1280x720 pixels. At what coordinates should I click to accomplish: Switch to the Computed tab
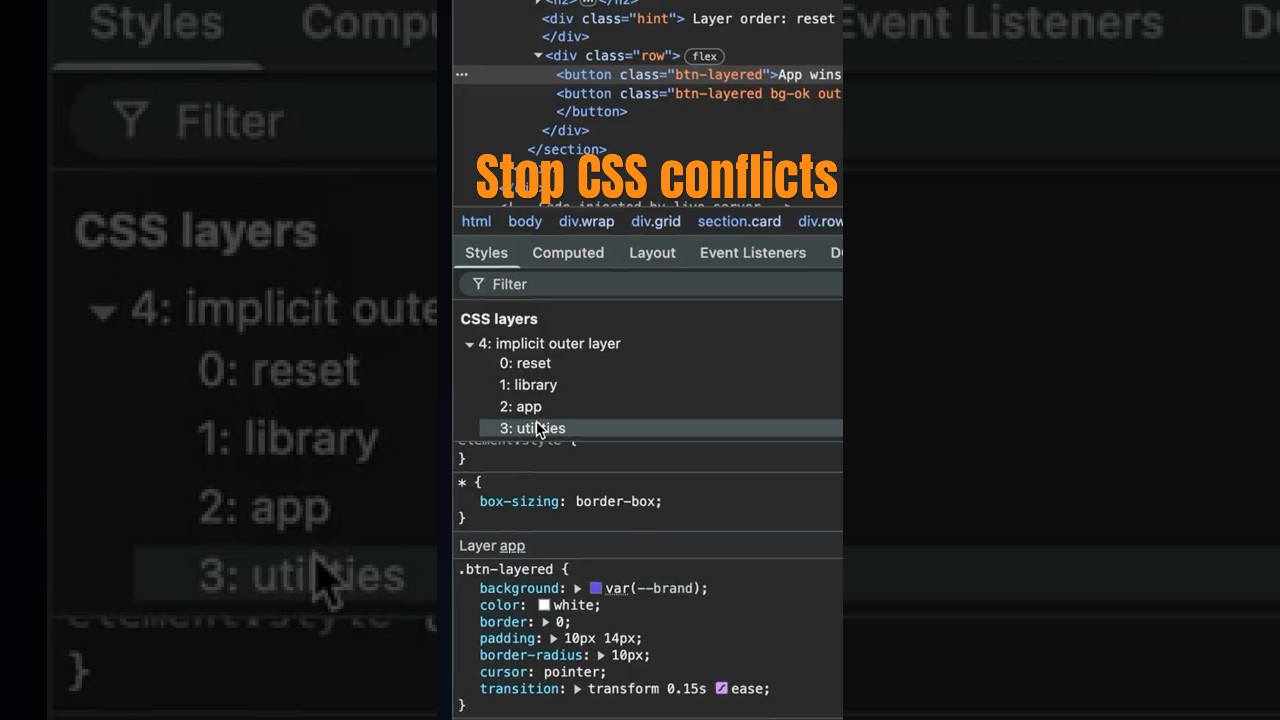coord(568,253)
